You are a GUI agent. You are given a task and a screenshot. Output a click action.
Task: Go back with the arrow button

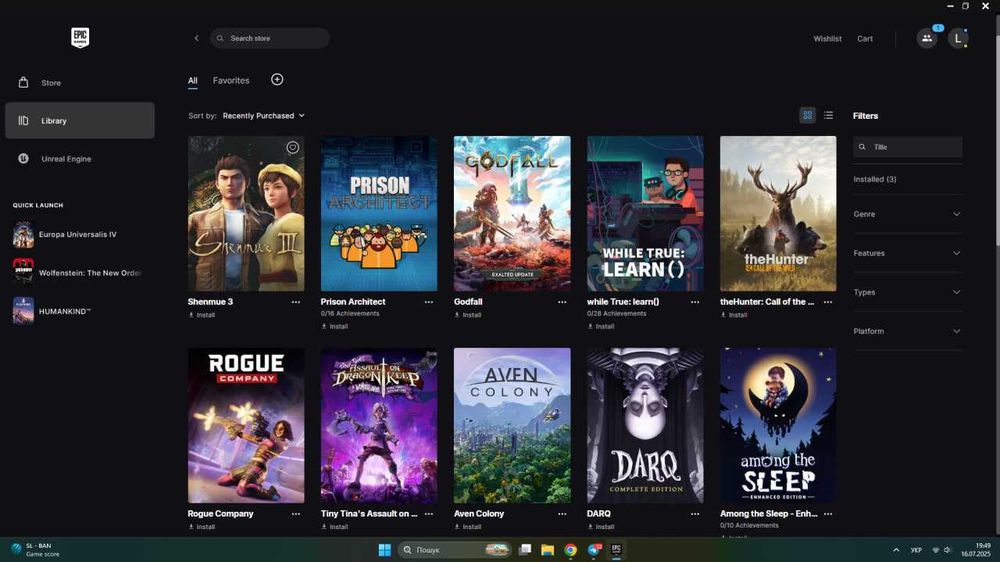coord(196,38)
